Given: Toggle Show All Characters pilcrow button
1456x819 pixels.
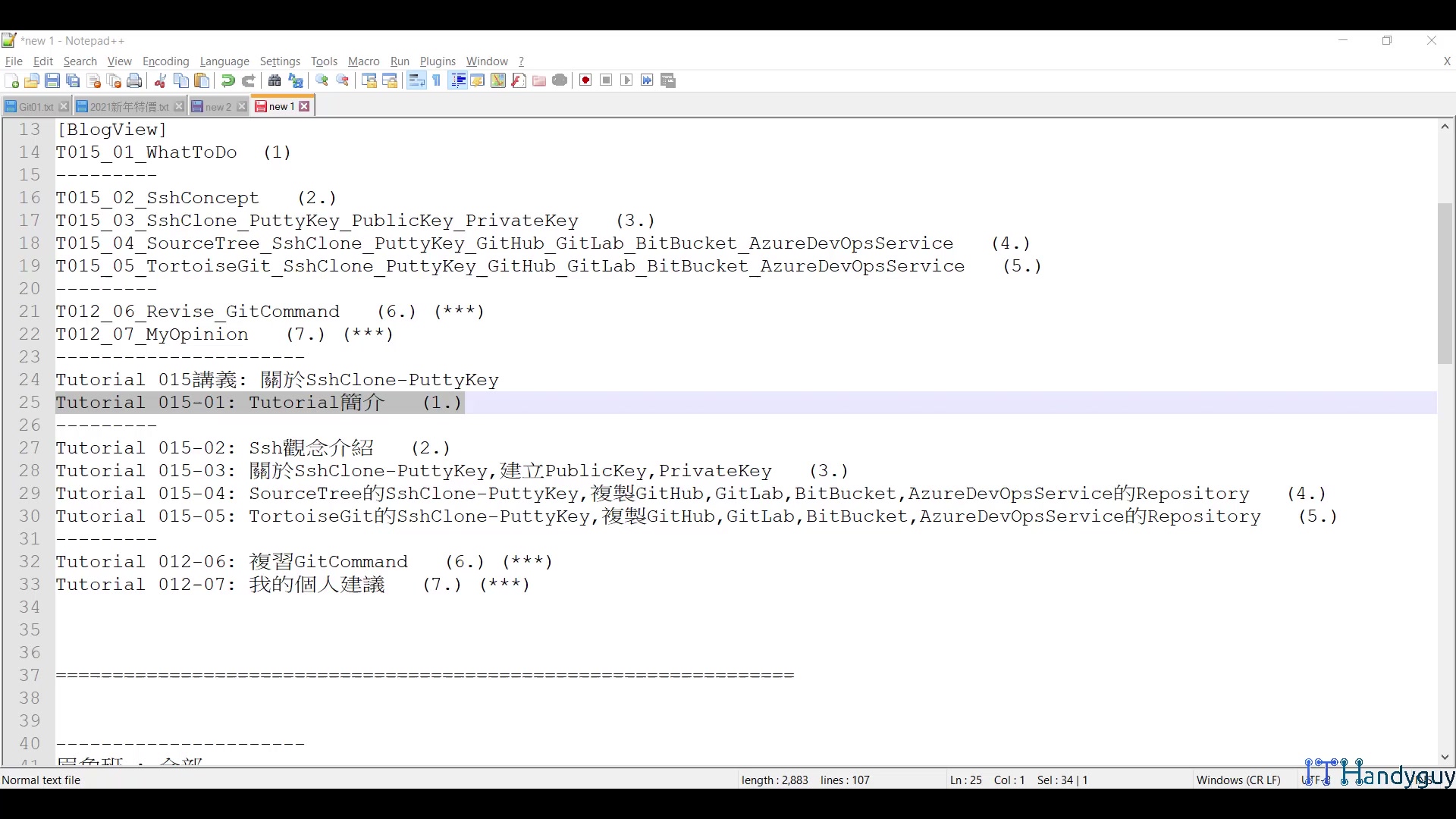Looking at the screenshot, I should point(437,81).
